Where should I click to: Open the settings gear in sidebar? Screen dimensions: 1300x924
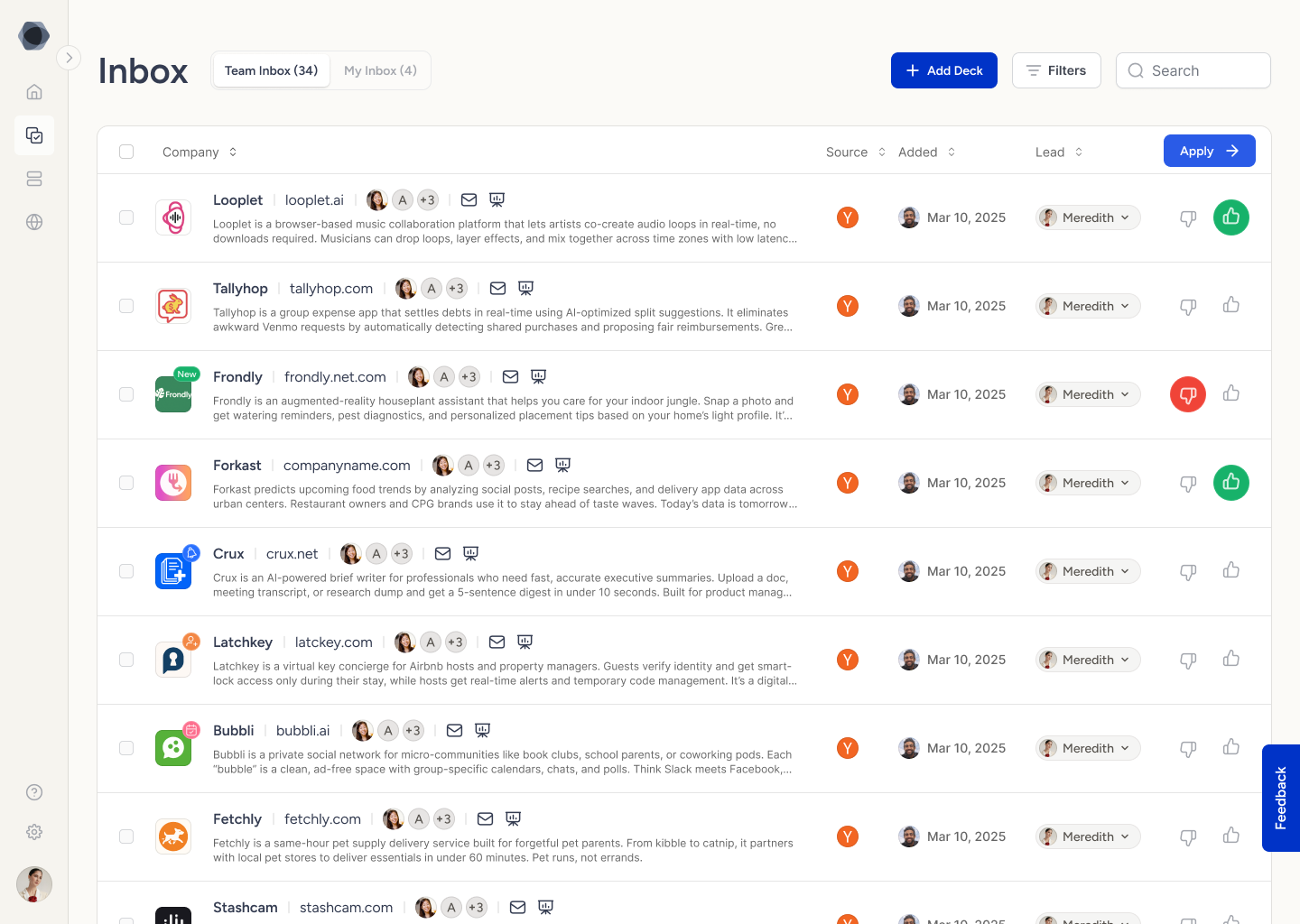point(34,832)
